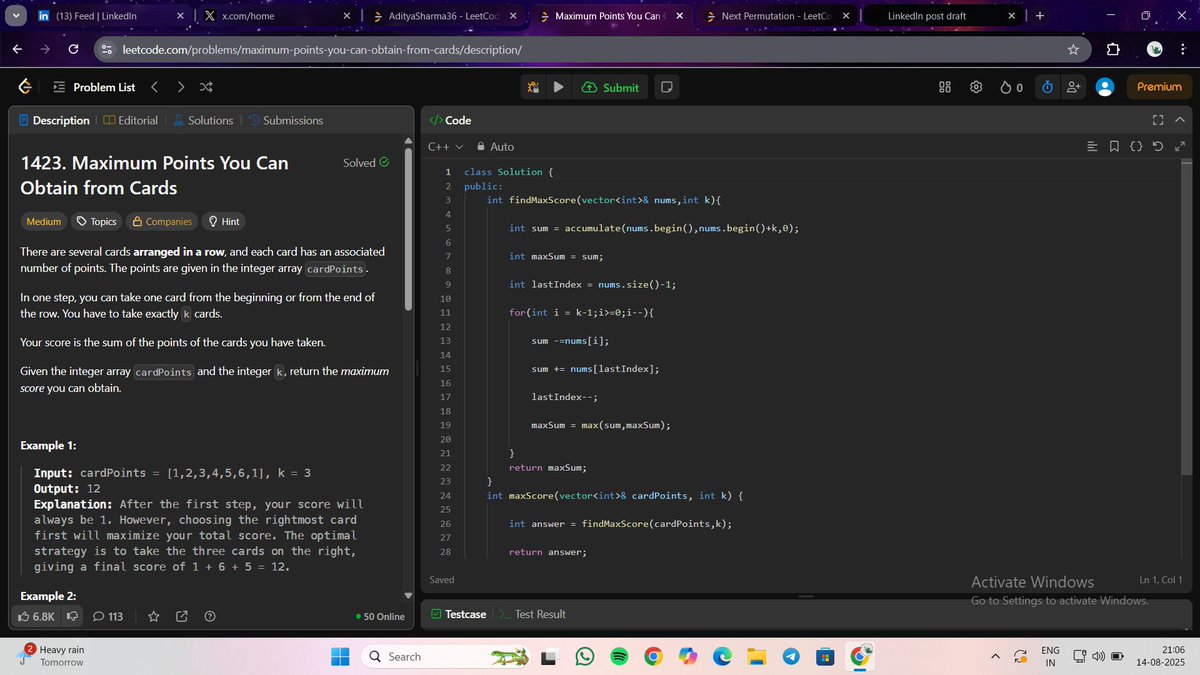The height and width of the screenshot is (675, 1200).
Task: Click the Solved status label
Action: [366, 163]
